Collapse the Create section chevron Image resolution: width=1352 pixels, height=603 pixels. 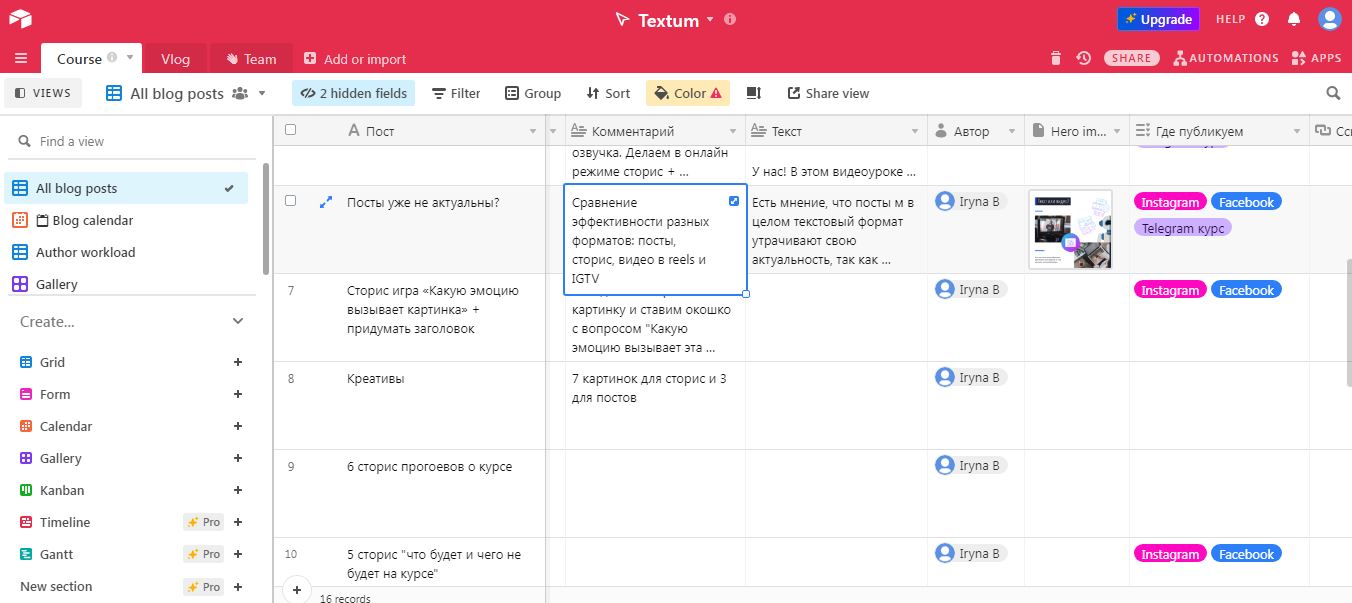pyautogui.click(x=238, y=321)
